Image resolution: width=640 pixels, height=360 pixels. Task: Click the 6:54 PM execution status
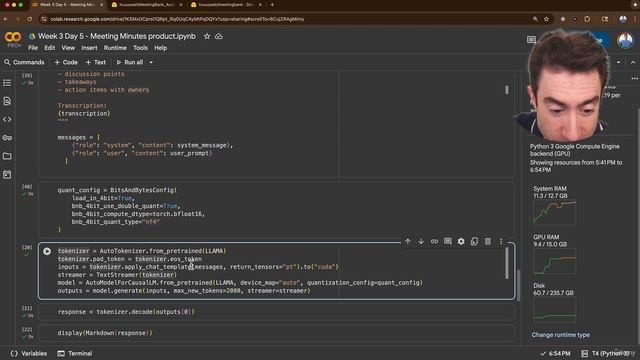click(x=555, y=353)
